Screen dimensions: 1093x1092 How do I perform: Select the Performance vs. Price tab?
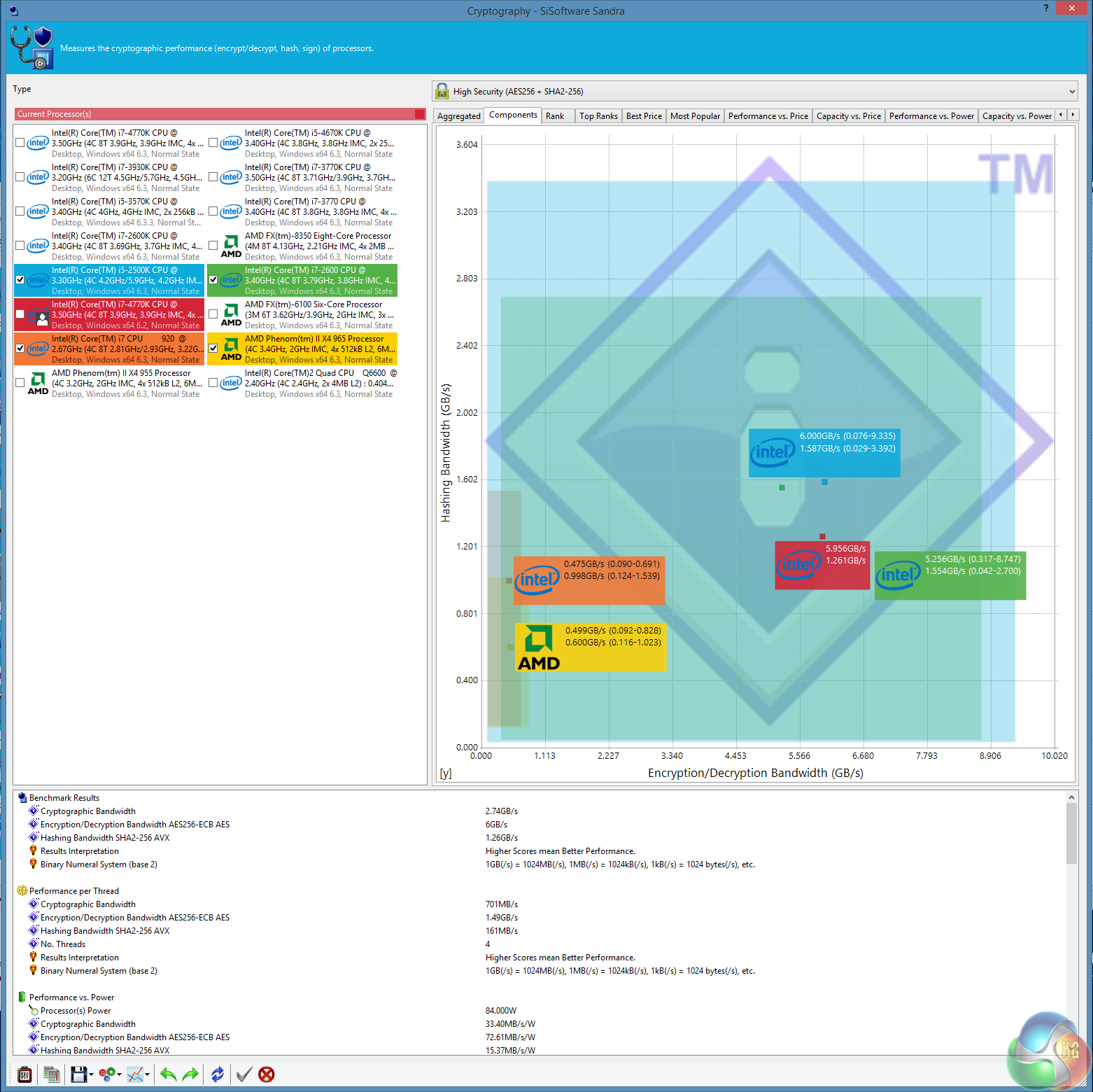[x=768, y=116]
